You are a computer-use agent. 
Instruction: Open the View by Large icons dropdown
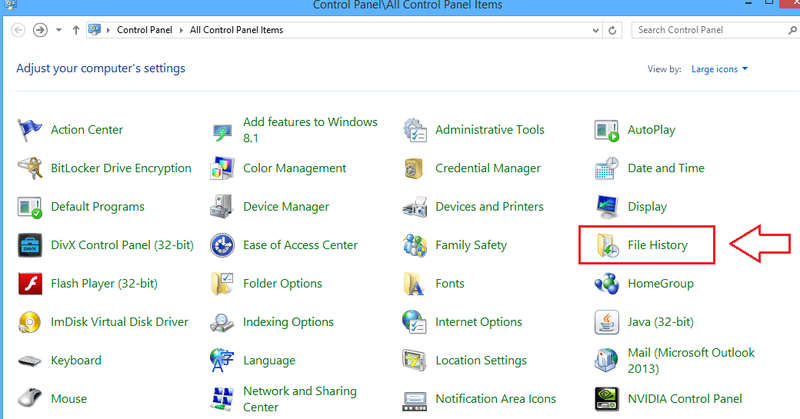point(719,69)
